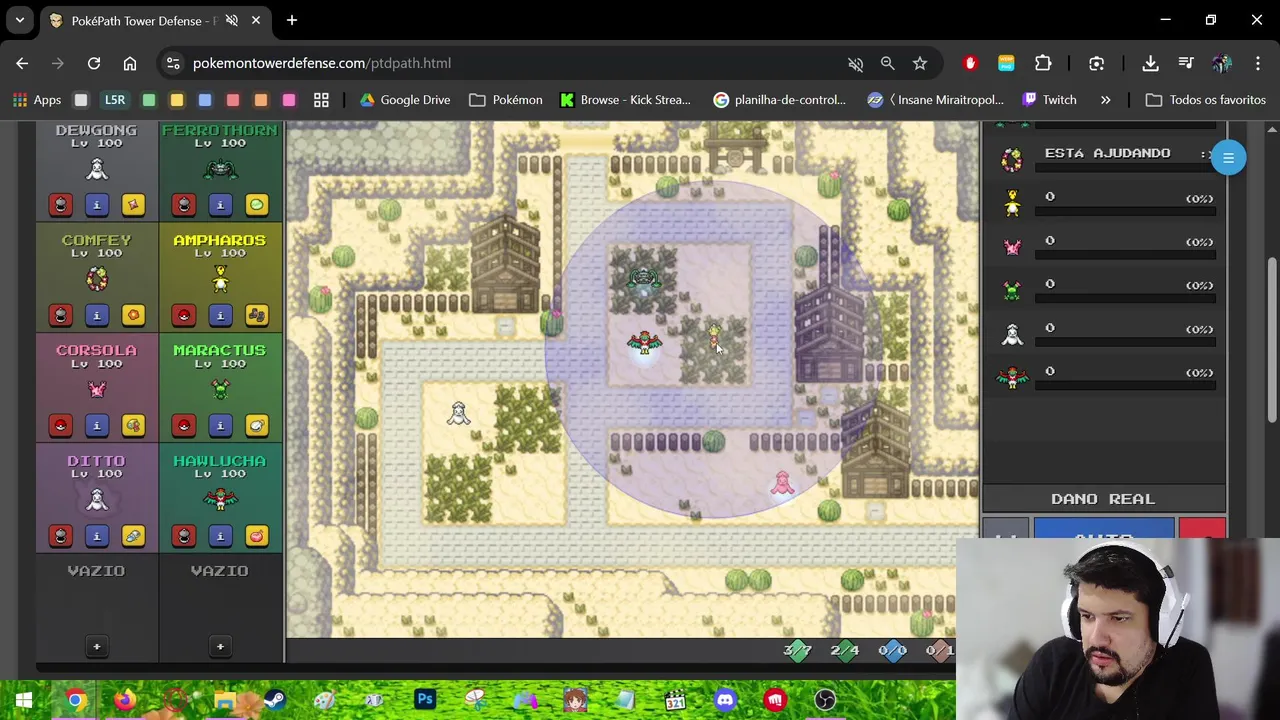The image size is (1280, 720).
Task: Open the Google Drive bookmark
Action: (404, 100)
